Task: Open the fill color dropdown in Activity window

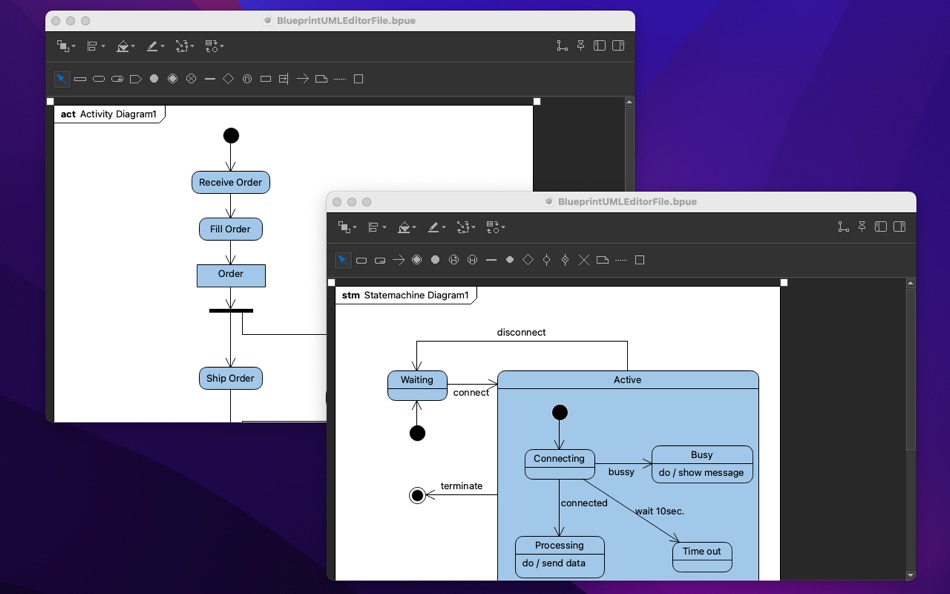Action: (x=125, y=46)
